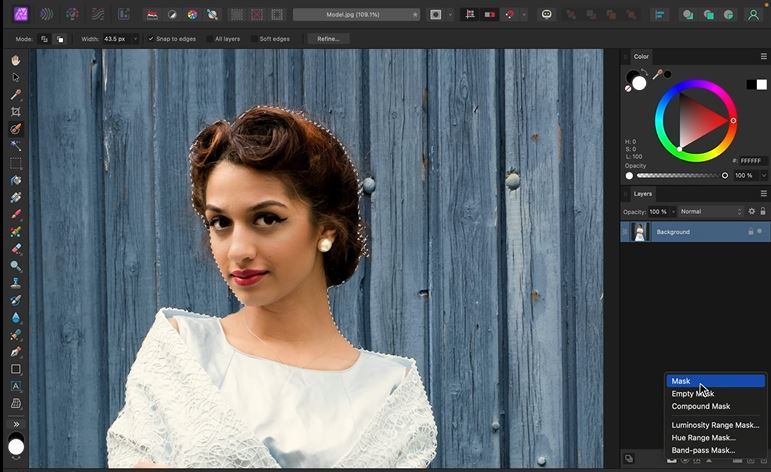Toggle the Background layer lock icon
The width and height of the screenshot is (771, 472).
pyautogui.click(x=751, y=232)
